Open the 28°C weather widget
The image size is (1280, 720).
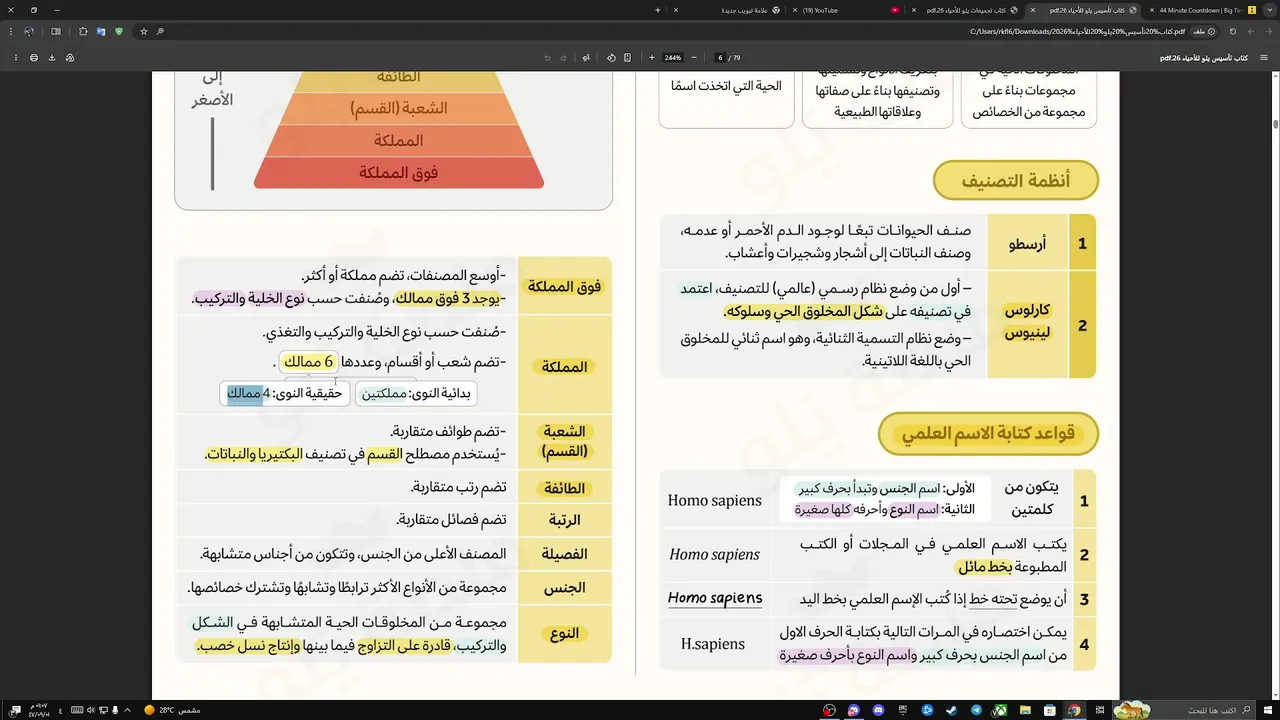click(x=172, y=710)
